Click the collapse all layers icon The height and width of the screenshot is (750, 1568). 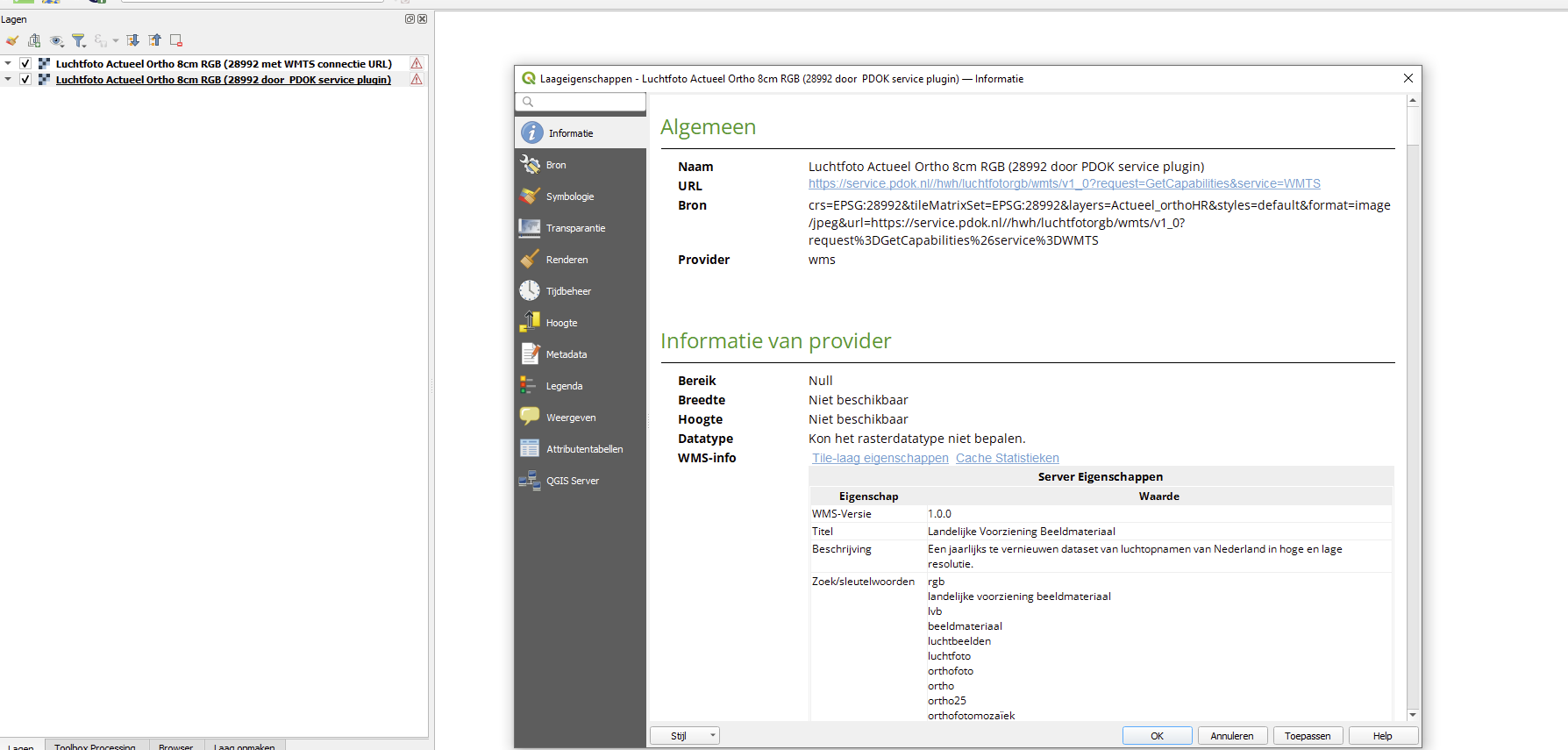click(x=154, y=40)
